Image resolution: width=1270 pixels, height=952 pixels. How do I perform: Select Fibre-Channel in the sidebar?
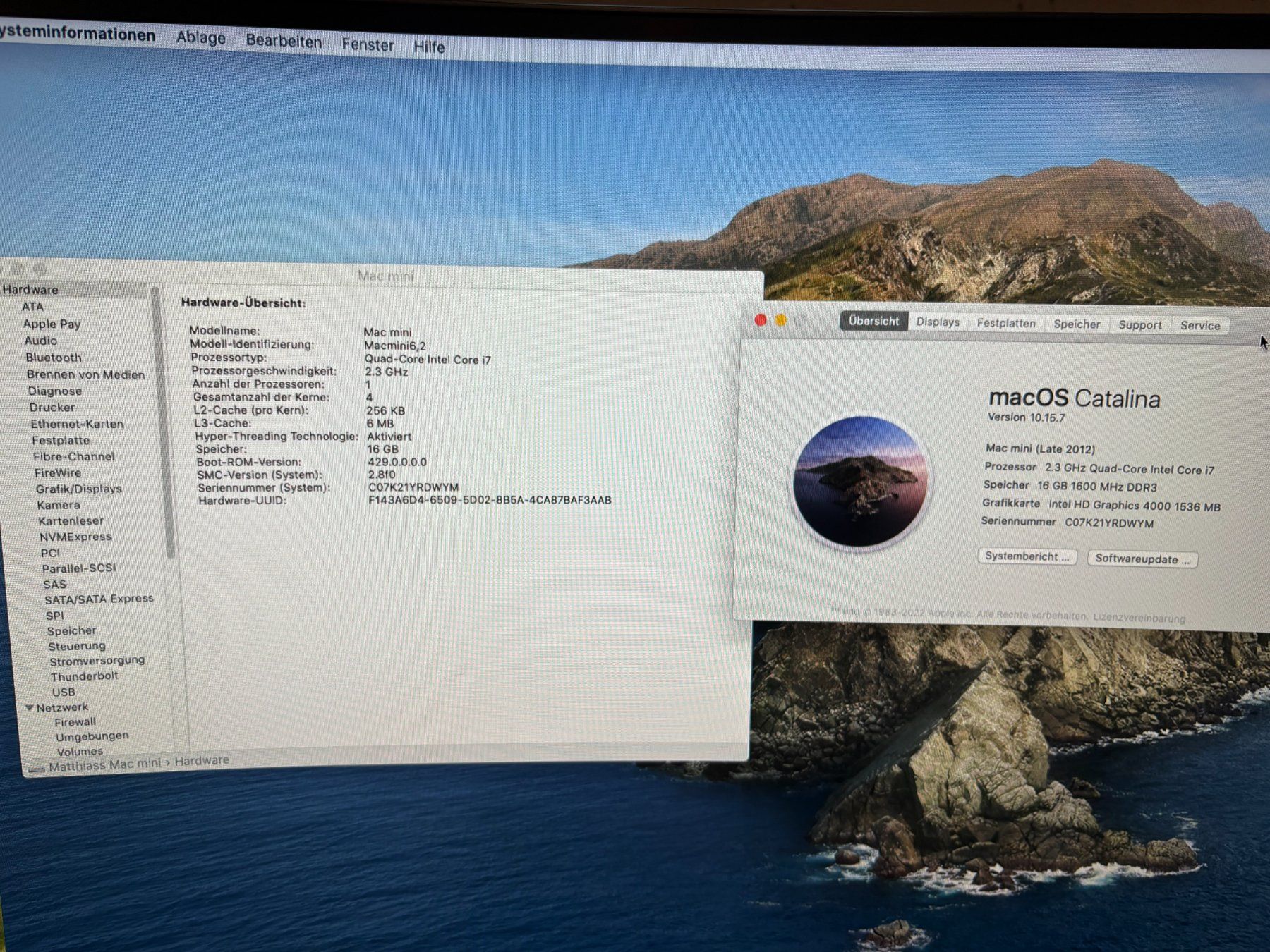click(x=74, y=456)
